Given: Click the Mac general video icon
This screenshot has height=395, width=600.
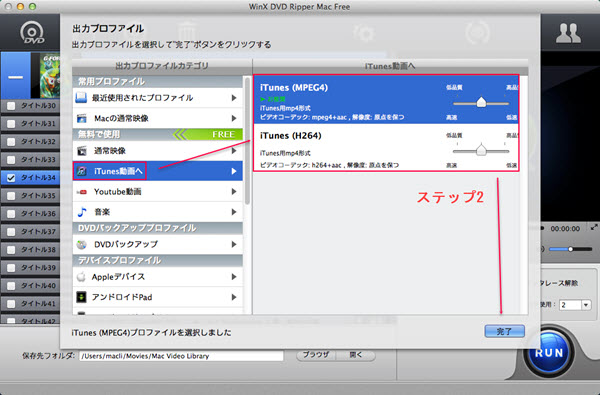Looking at the screenshot, I should point(82,118).
